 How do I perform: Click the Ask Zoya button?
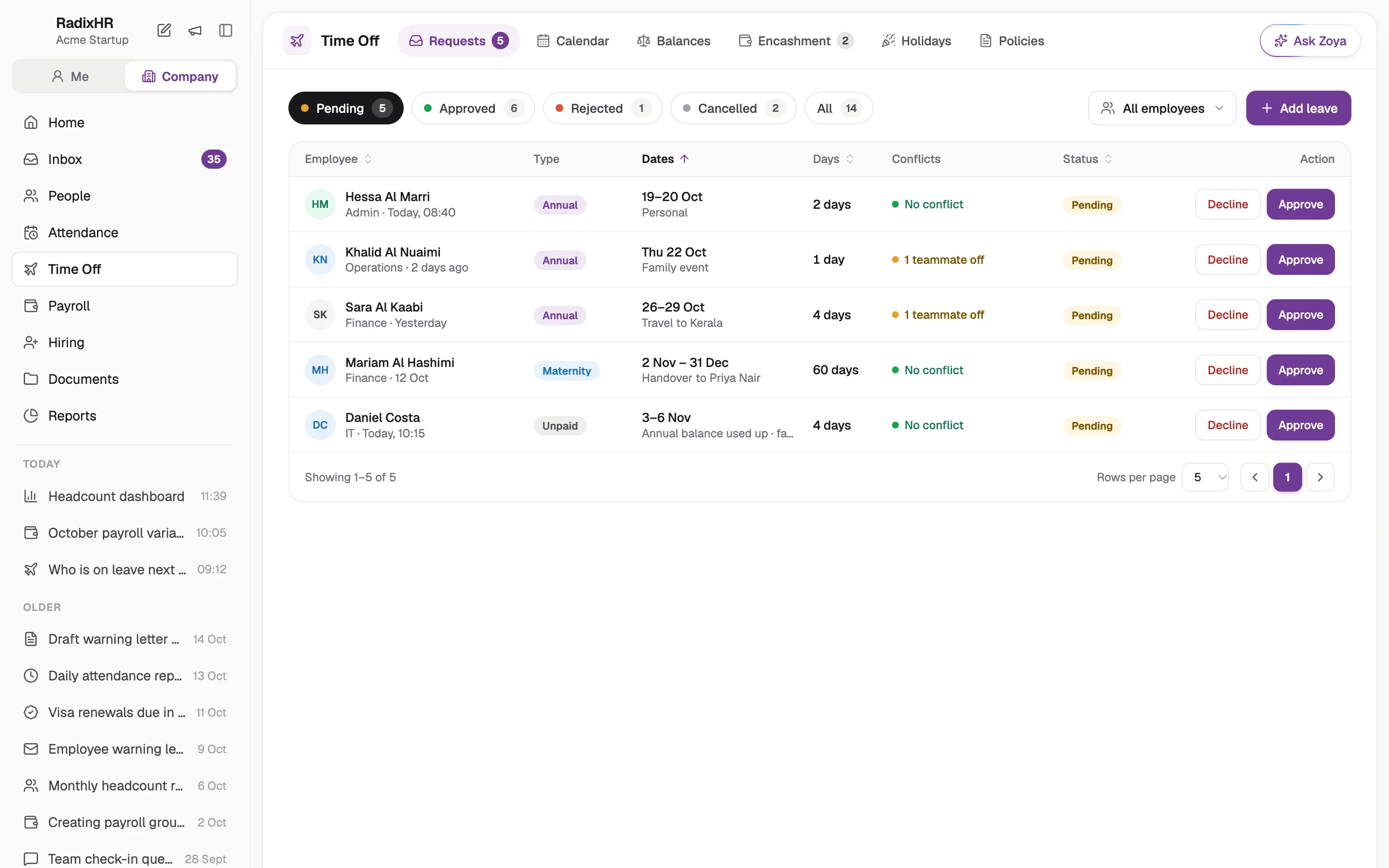[x=1310, y=41]
